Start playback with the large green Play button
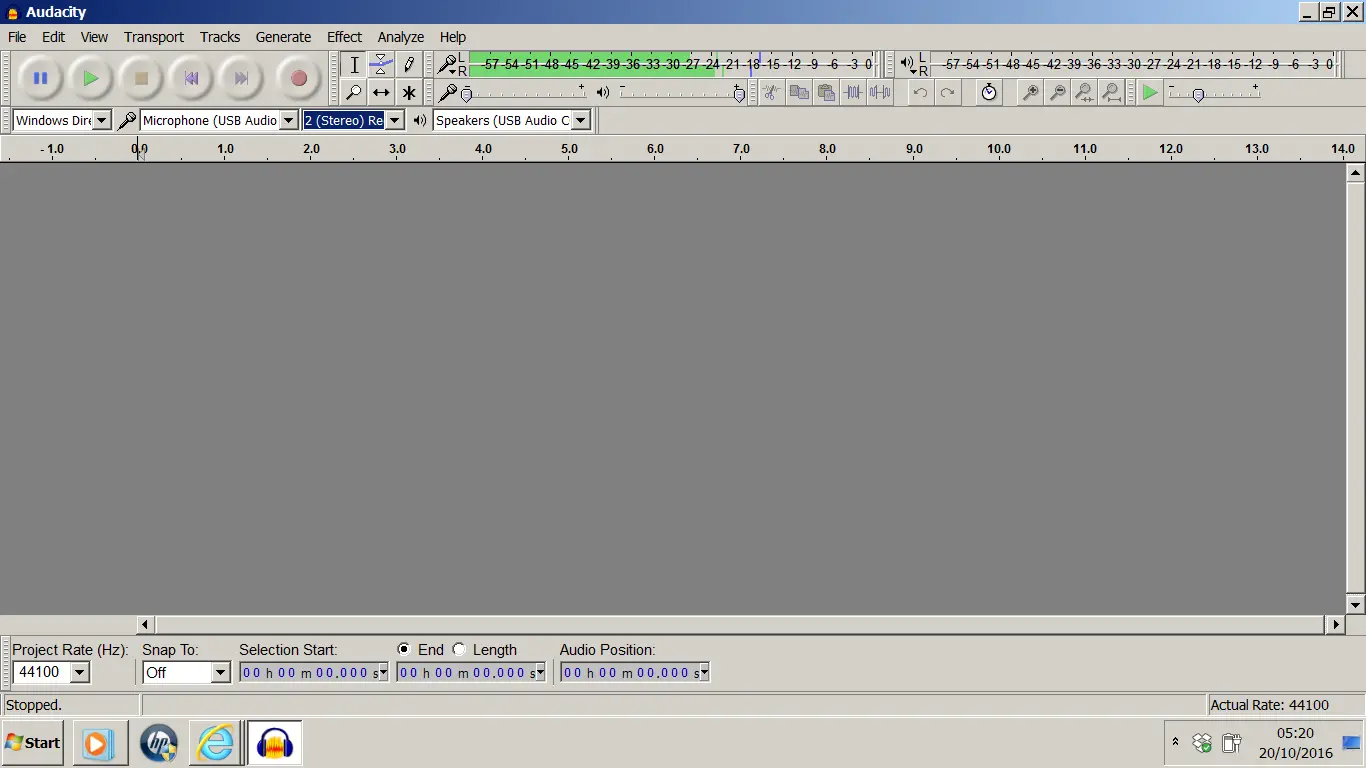 pyautogui.click(x=91, y=78)
